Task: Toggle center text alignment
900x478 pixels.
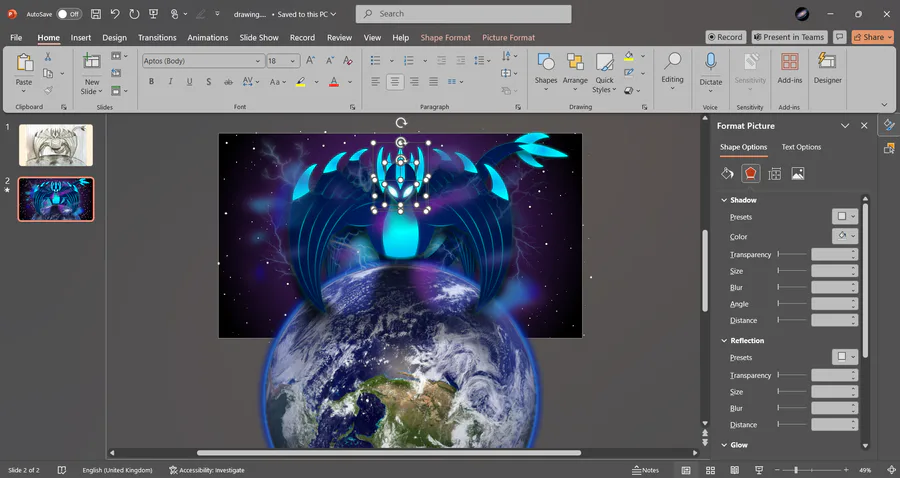Action: [395, 82]
